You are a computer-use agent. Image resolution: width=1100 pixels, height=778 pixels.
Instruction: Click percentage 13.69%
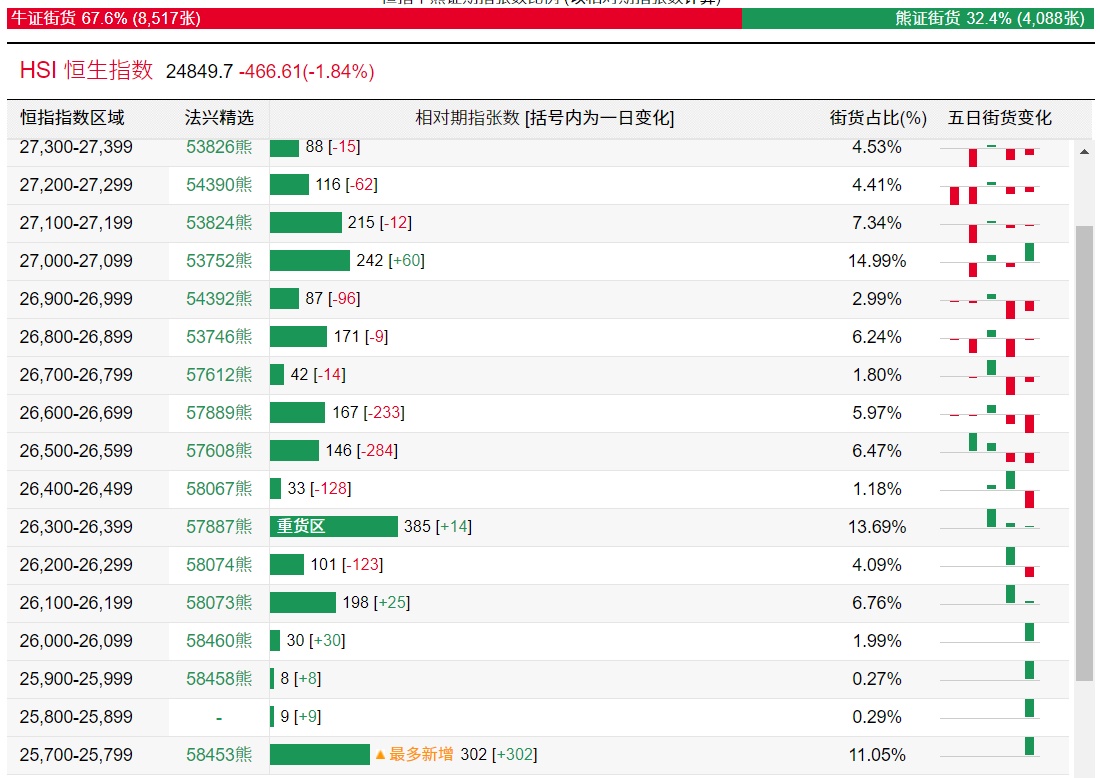(x=877, y=527)
